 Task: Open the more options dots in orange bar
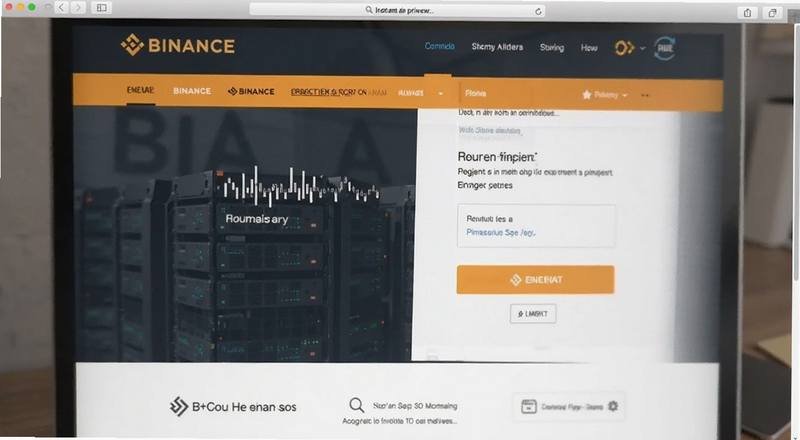click(645, 95)
